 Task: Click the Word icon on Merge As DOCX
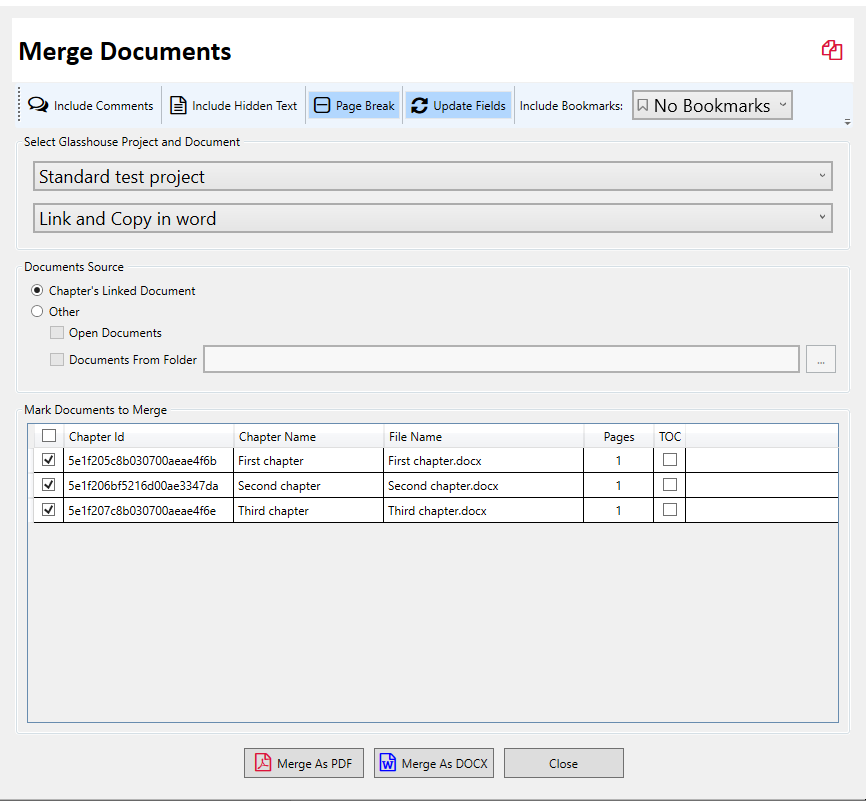388,762
